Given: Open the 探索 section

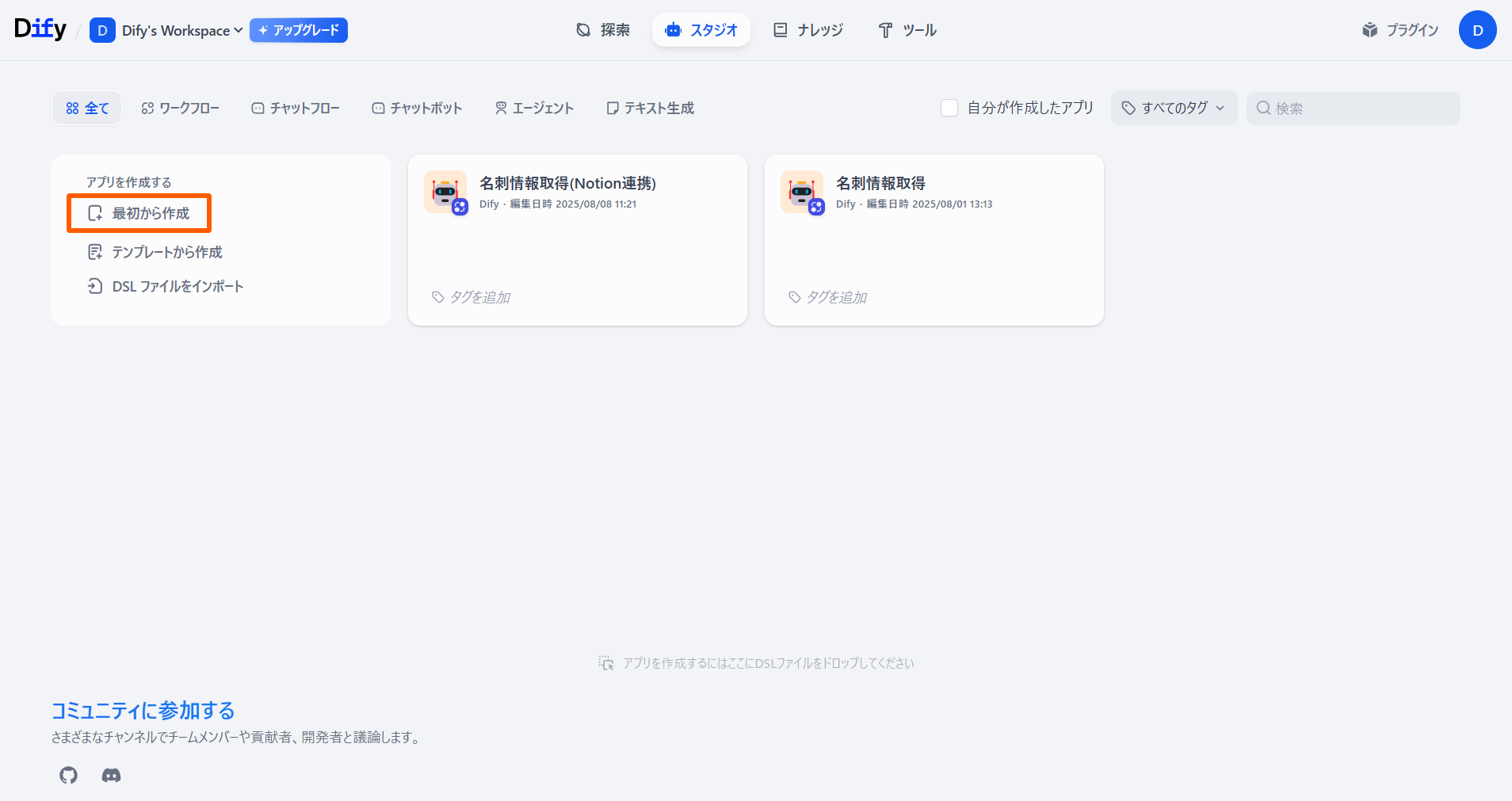Looking at the screenshot, I should point(602,29).
